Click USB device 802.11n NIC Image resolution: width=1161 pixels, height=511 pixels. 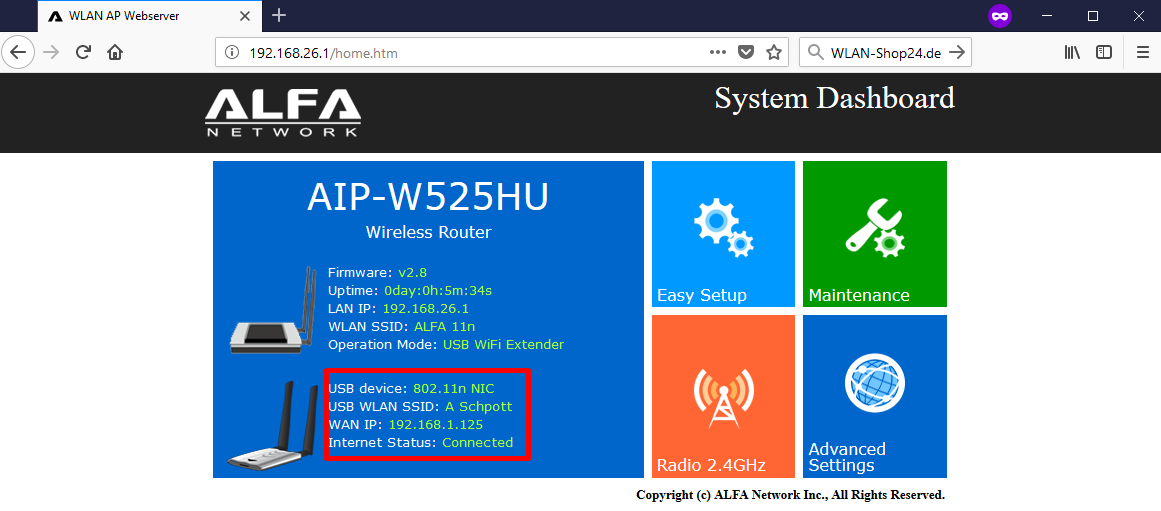point(454,388)
